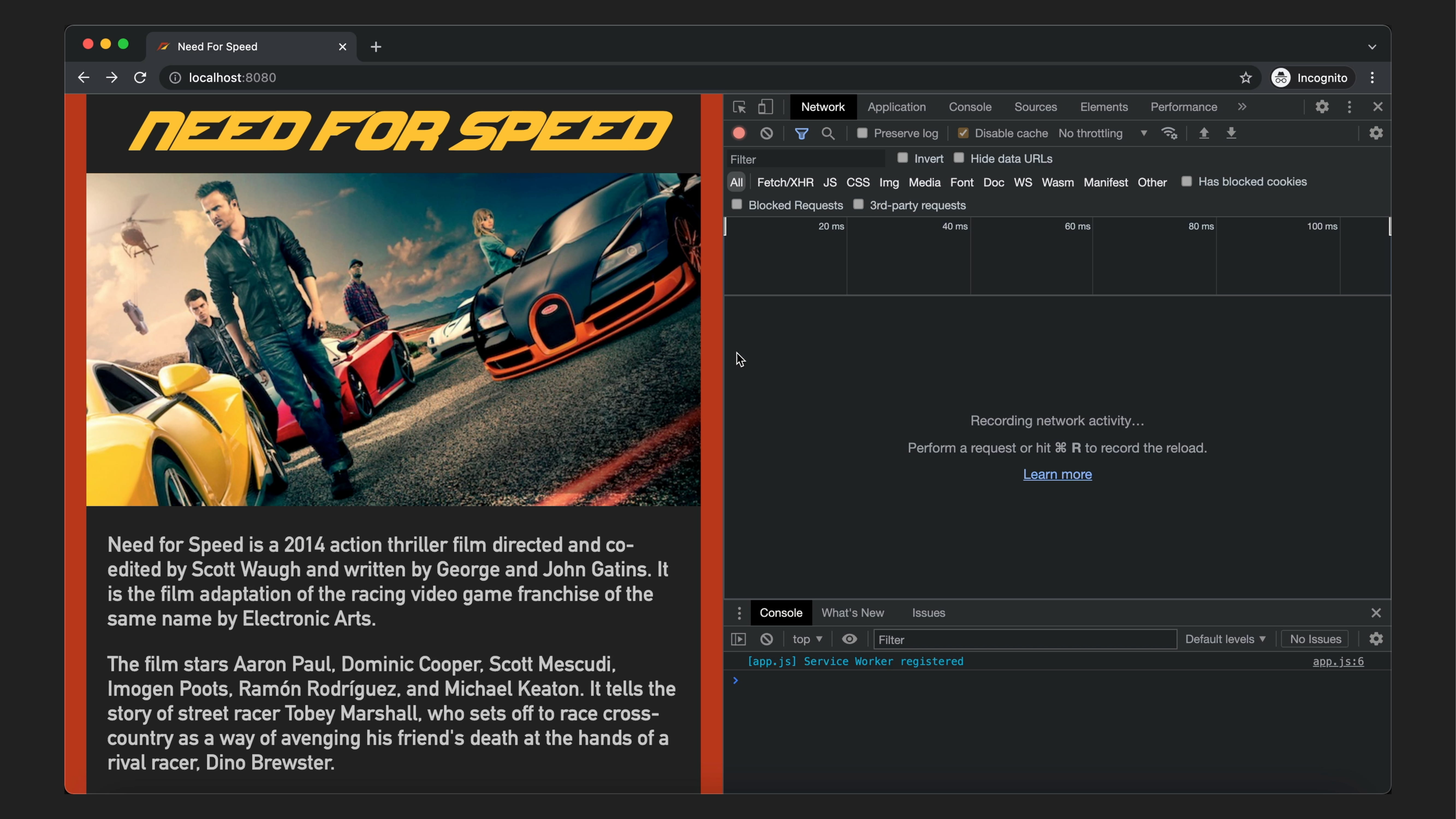
Task: Open the Elements tab
Action: pos(1104,107)
